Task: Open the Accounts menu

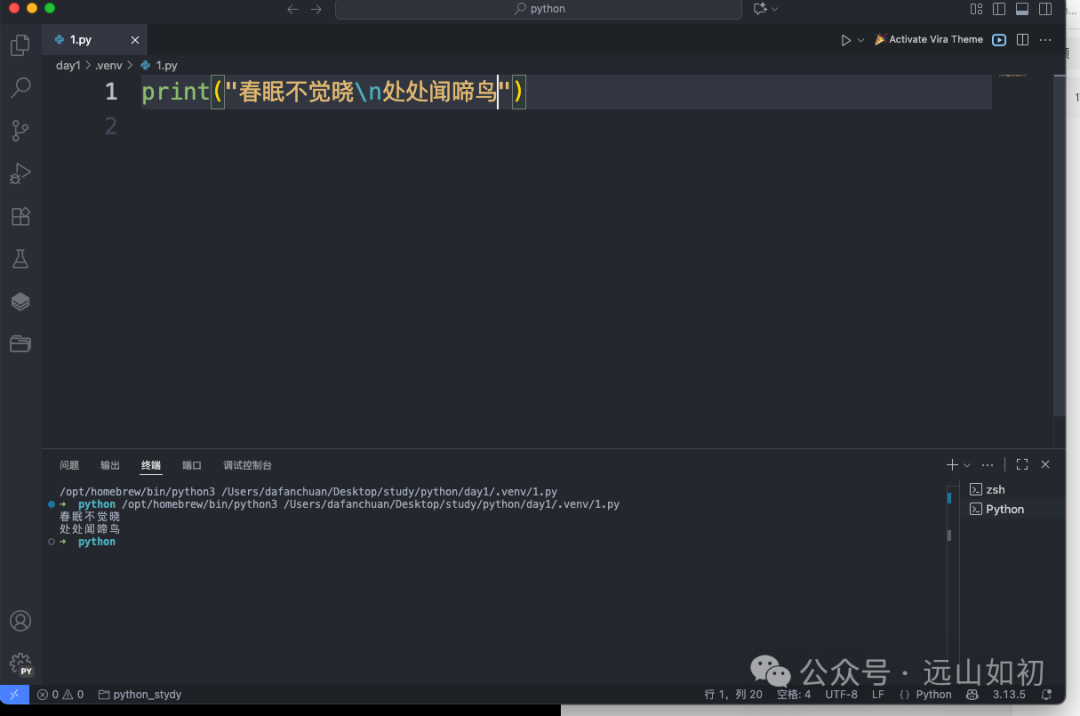Action: tap(21, 621)
